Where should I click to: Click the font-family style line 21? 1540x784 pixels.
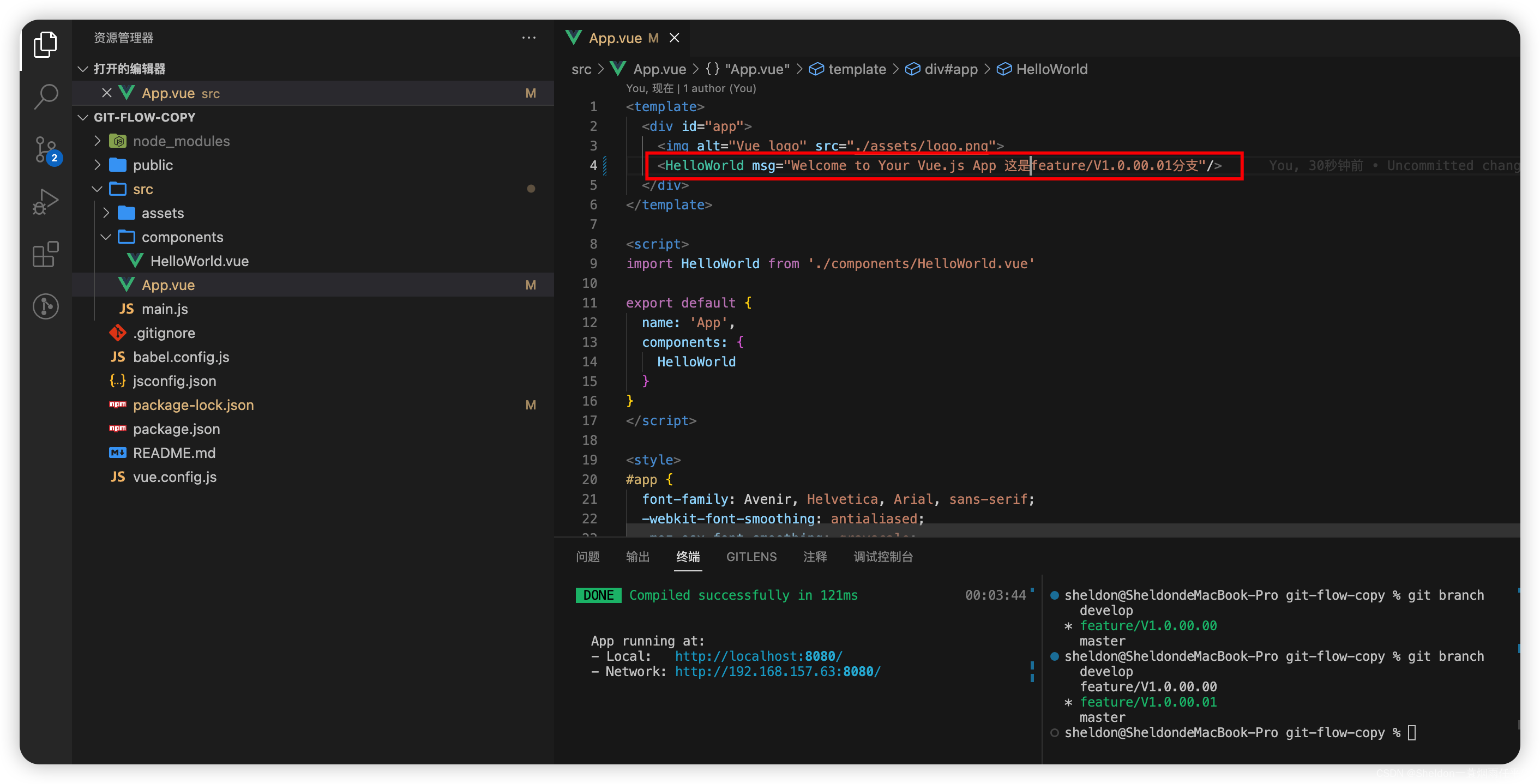pos(838,499)
